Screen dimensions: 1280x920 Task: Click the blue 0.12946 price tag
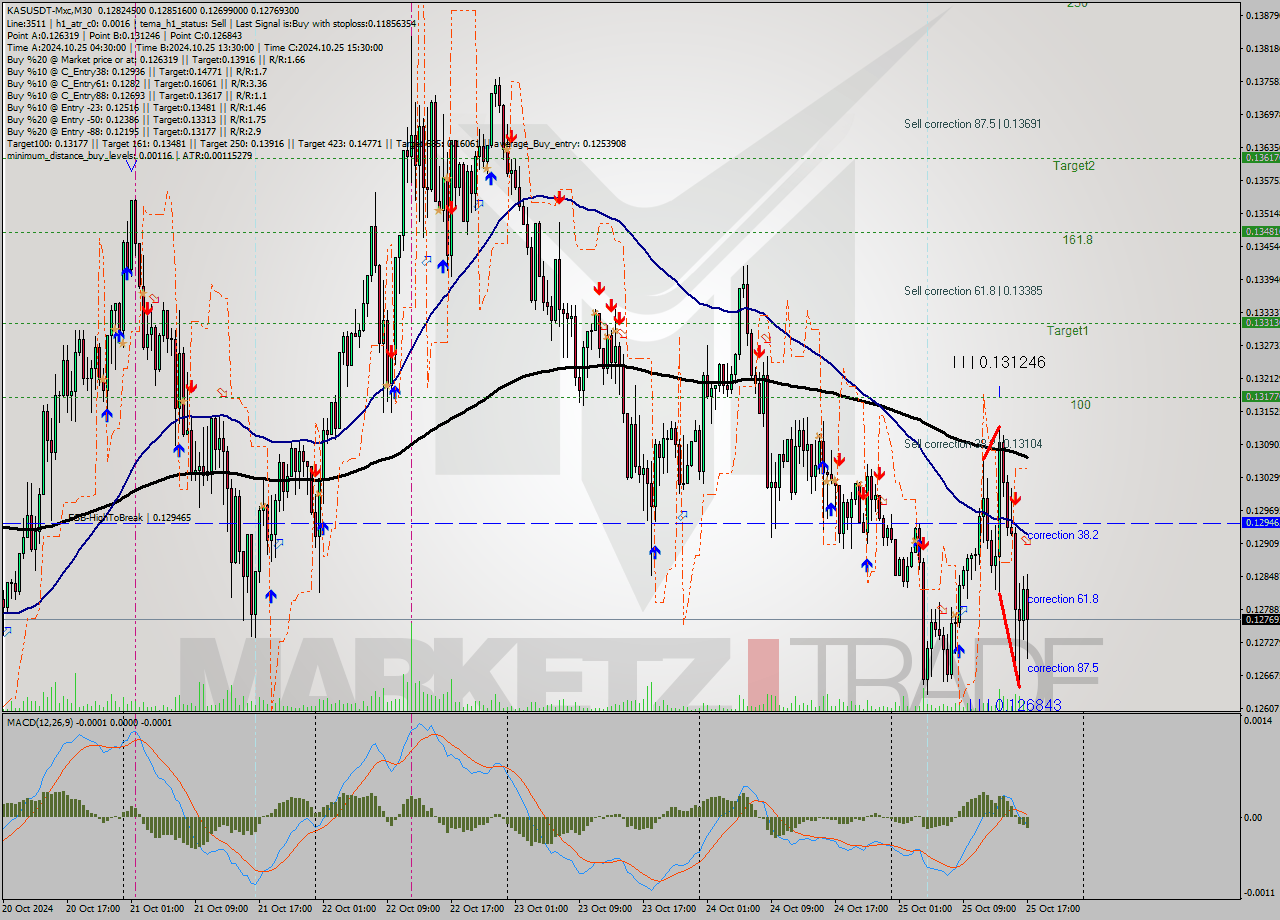1260,522
